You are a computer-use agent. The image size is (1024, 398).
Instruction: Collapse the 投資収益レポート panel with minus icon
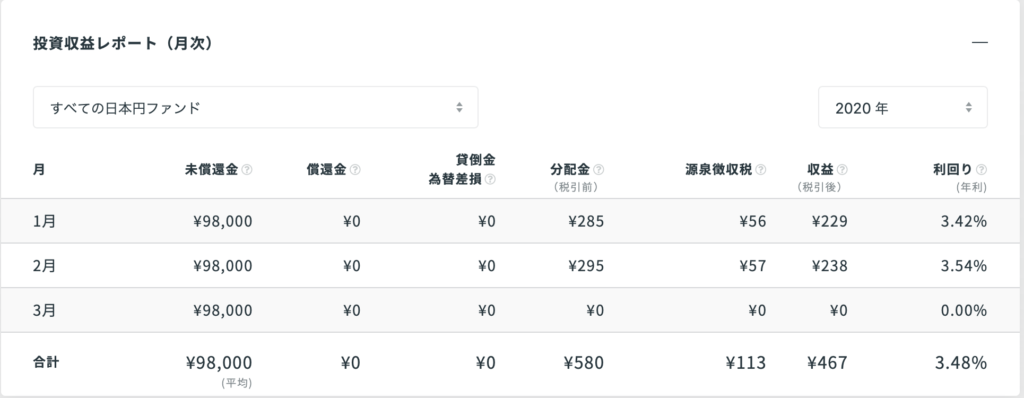[980, 43]
